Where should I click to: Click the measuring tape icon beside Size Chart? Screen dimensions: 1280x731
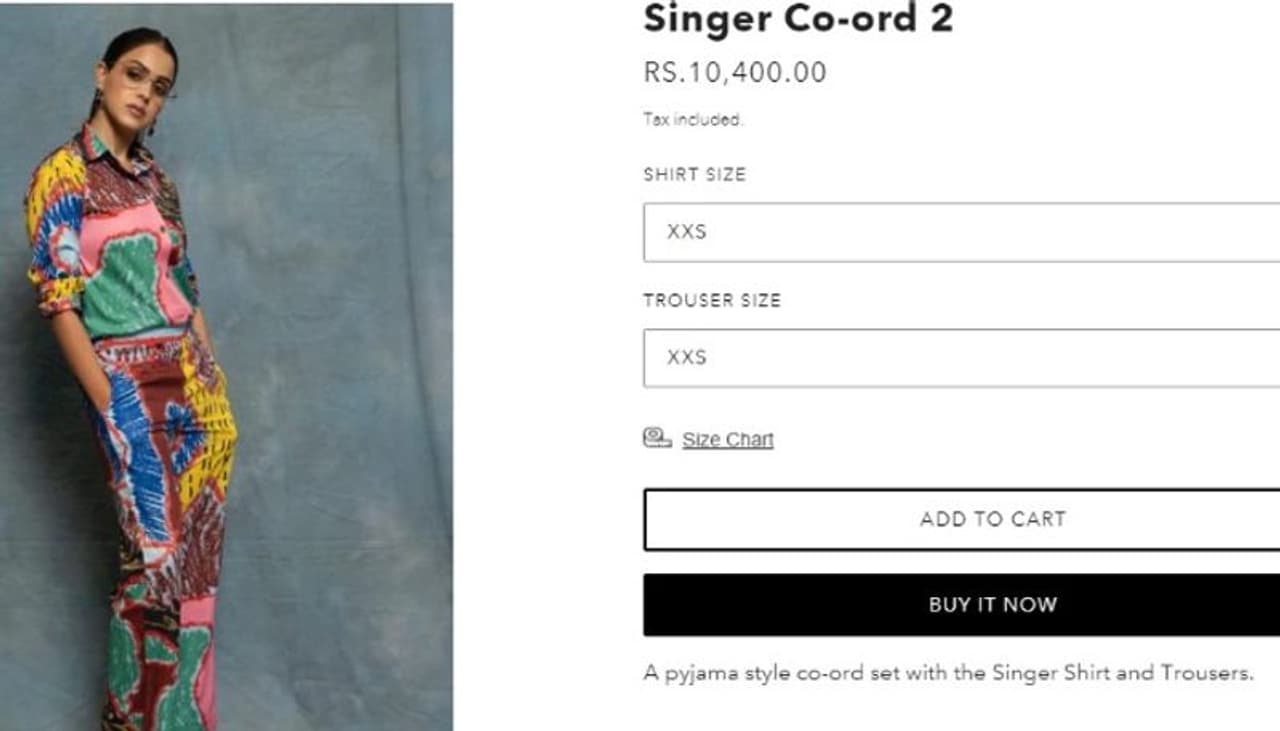point(657,438)
